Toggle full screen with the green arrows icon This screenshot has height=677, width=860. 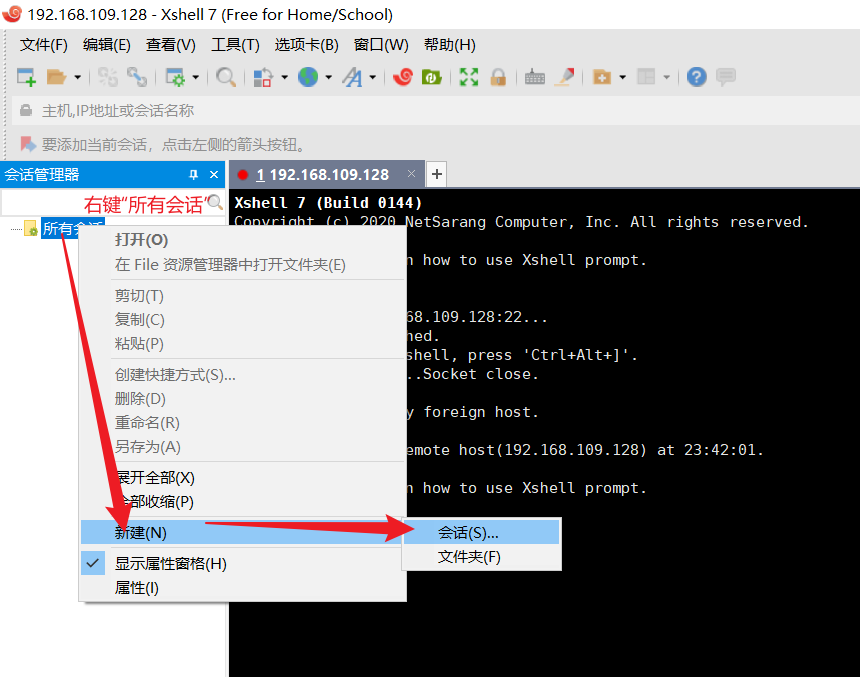[469, 77]
